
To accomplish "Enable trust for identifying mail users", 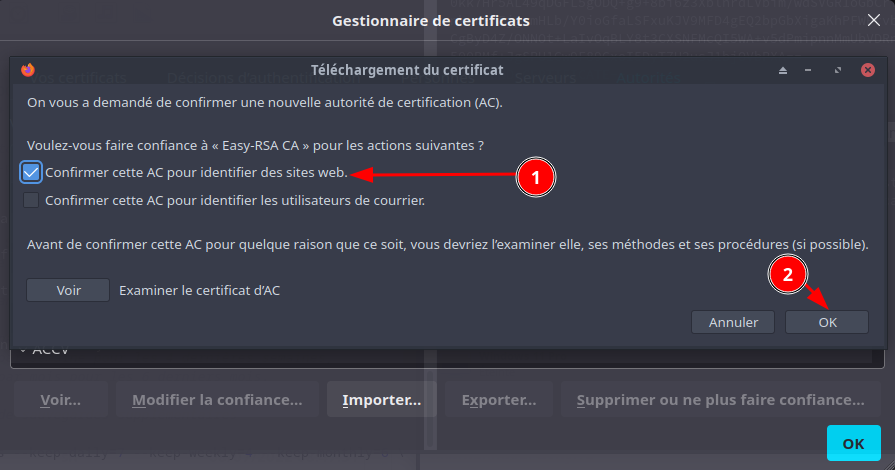I will [x=31, y=200].
